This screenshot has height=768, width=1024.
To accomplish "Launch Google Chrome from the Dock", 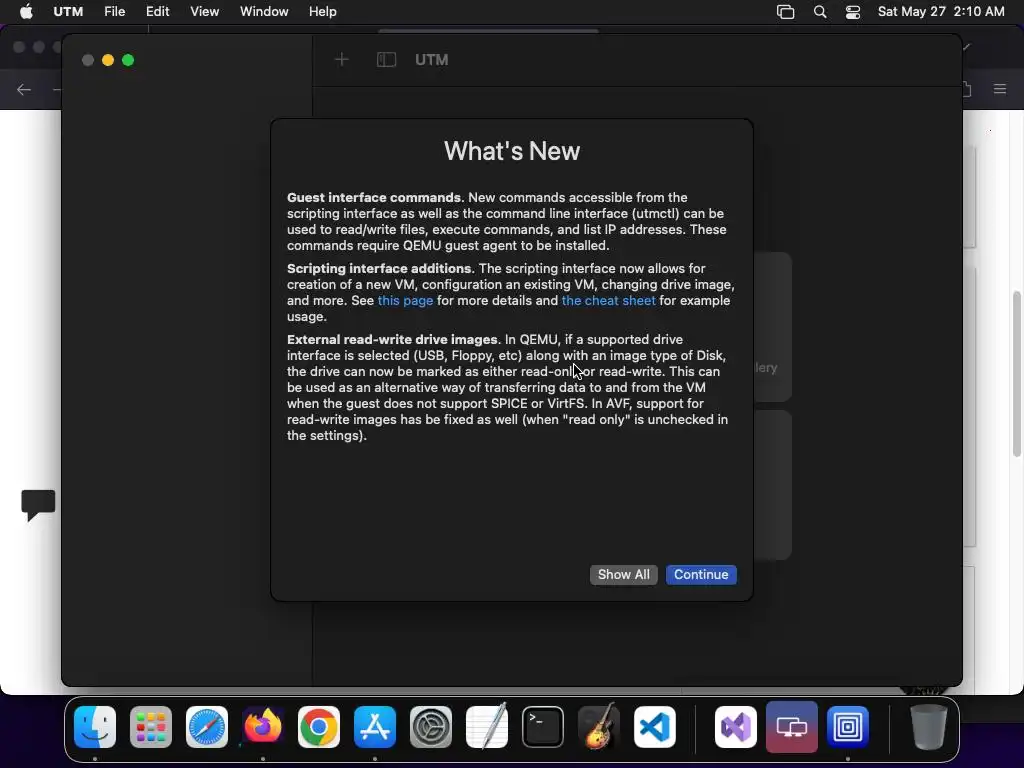I will (319, 727).
